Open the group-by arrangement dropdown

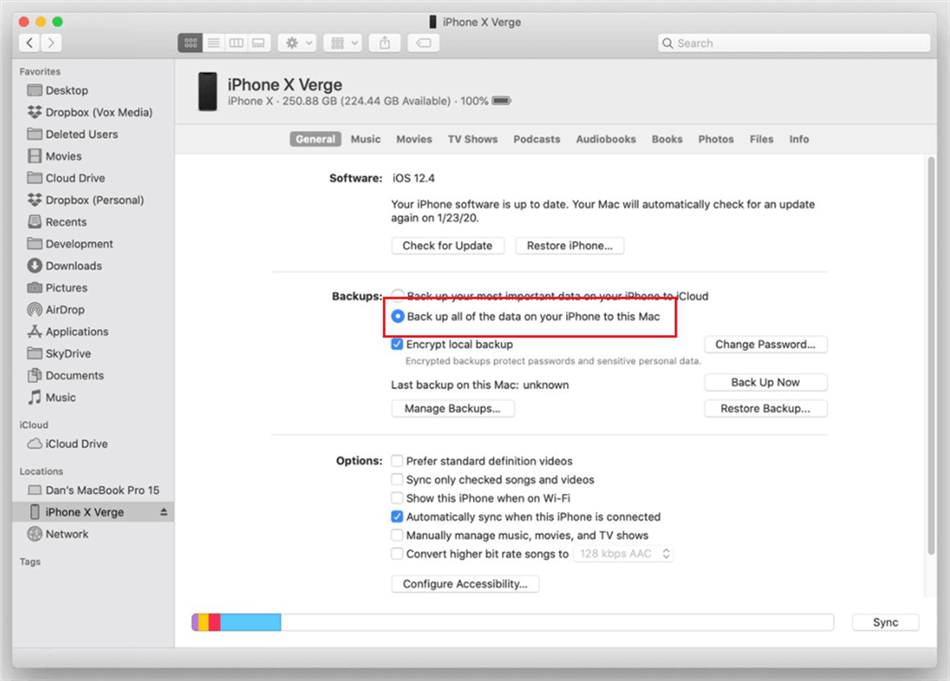coord(343,43)
